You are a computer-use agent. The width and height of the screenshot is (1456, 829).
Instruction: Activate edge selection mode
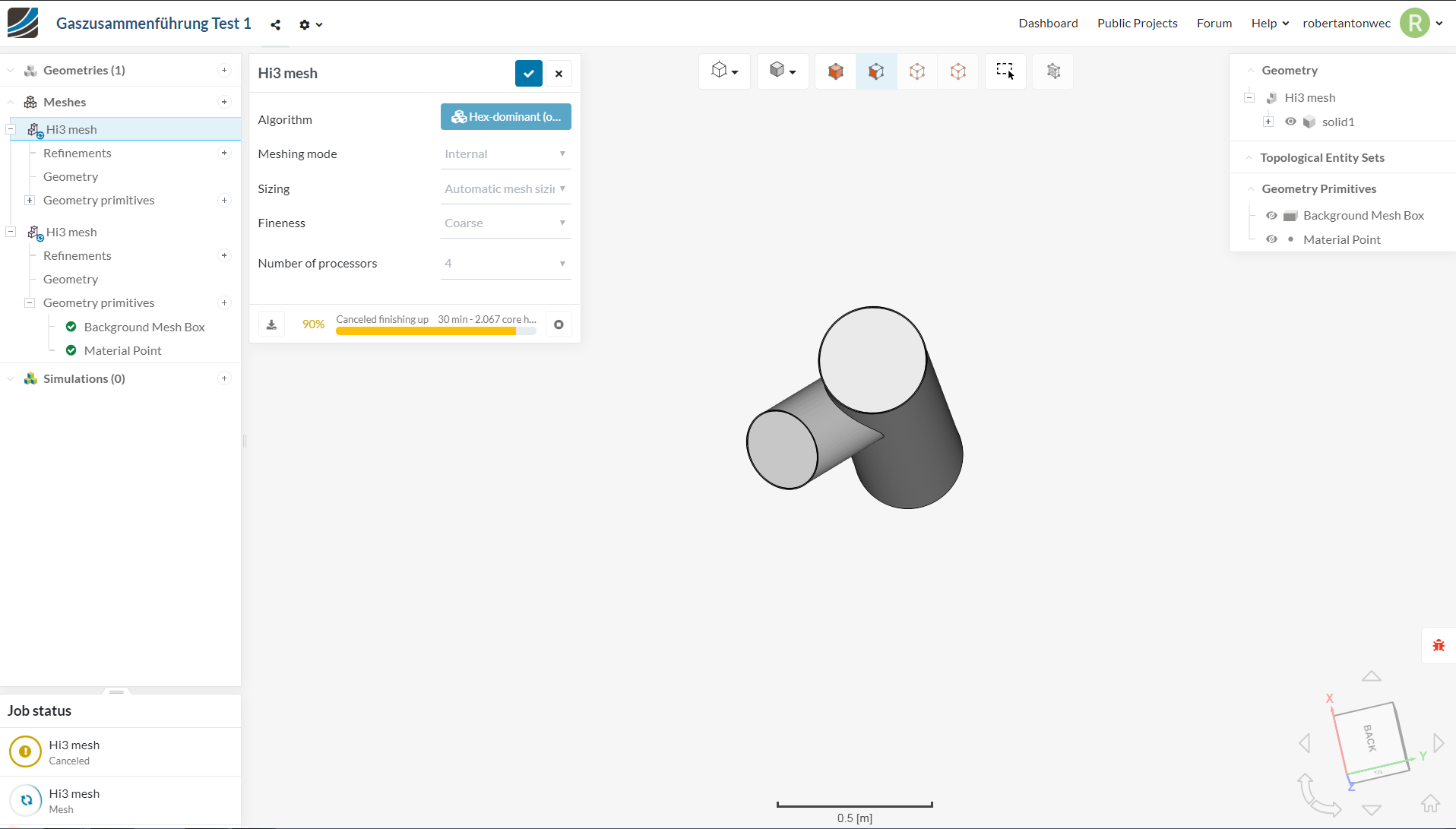tap(917, 71)
